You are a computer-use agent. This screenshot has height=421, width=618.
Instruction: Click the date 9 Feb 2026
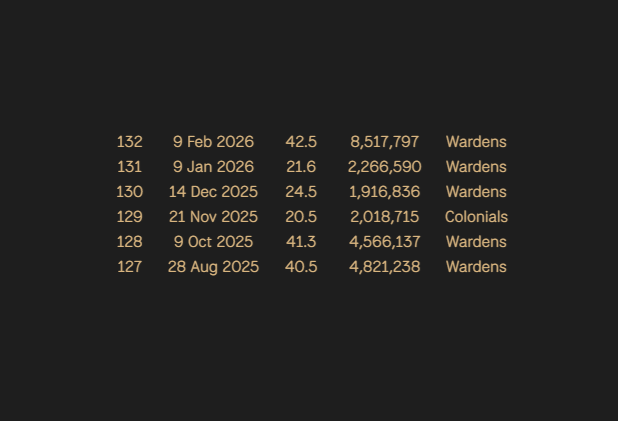213,142
